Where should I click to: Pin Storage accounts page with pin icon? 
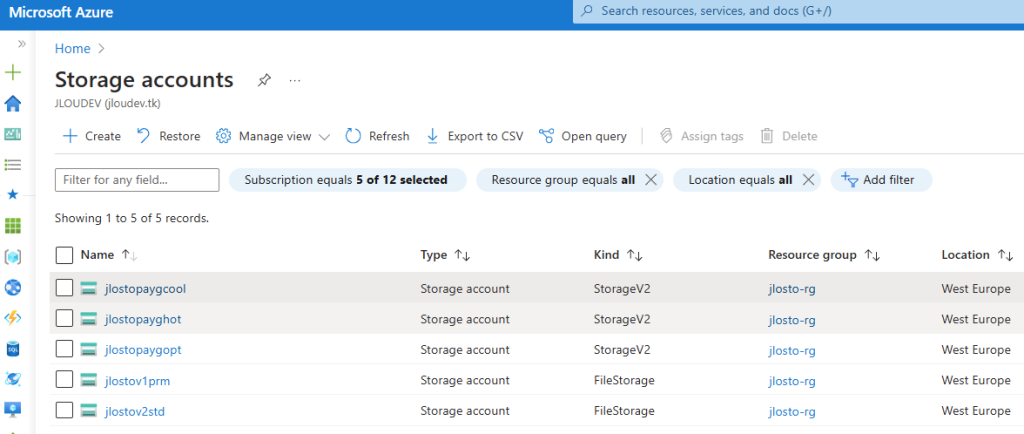264,80
